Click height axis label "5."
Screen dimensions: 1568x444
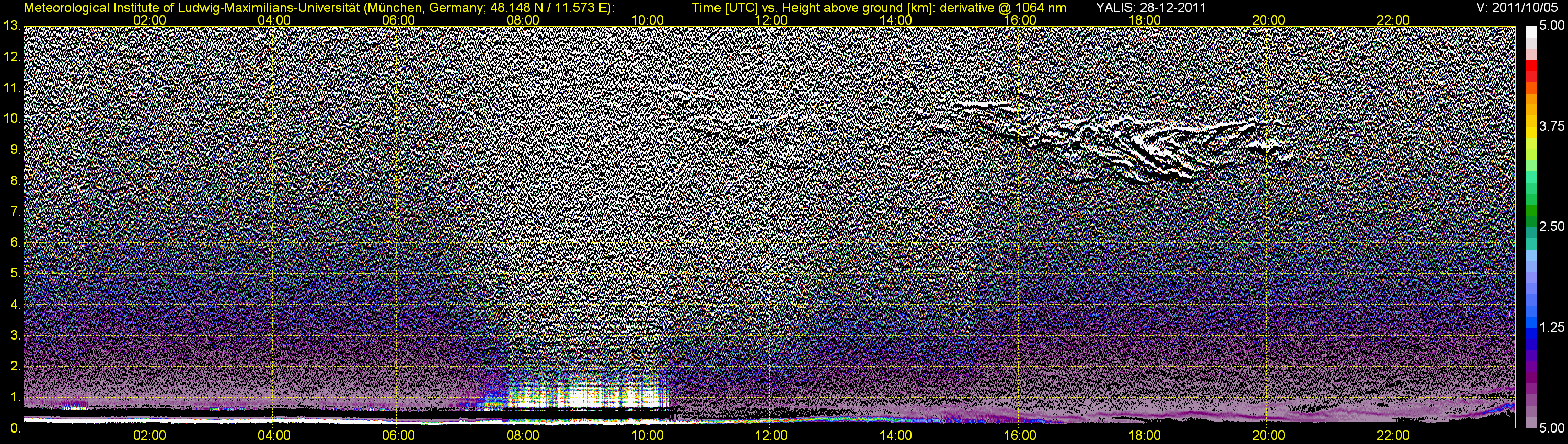[x=15, y=273]
